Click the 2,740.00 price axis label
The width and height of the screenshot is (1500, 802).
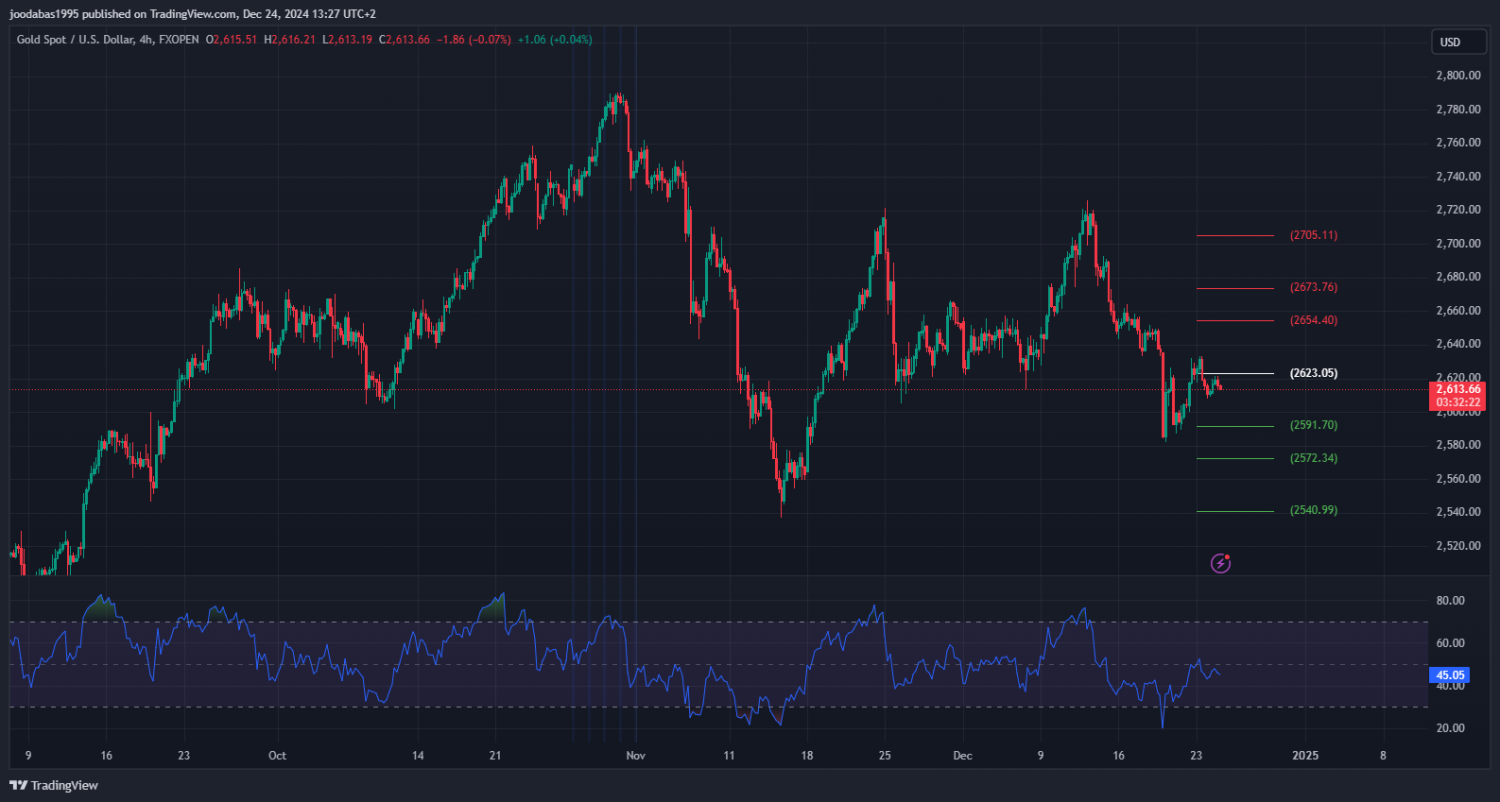(x=1458, y=176)
